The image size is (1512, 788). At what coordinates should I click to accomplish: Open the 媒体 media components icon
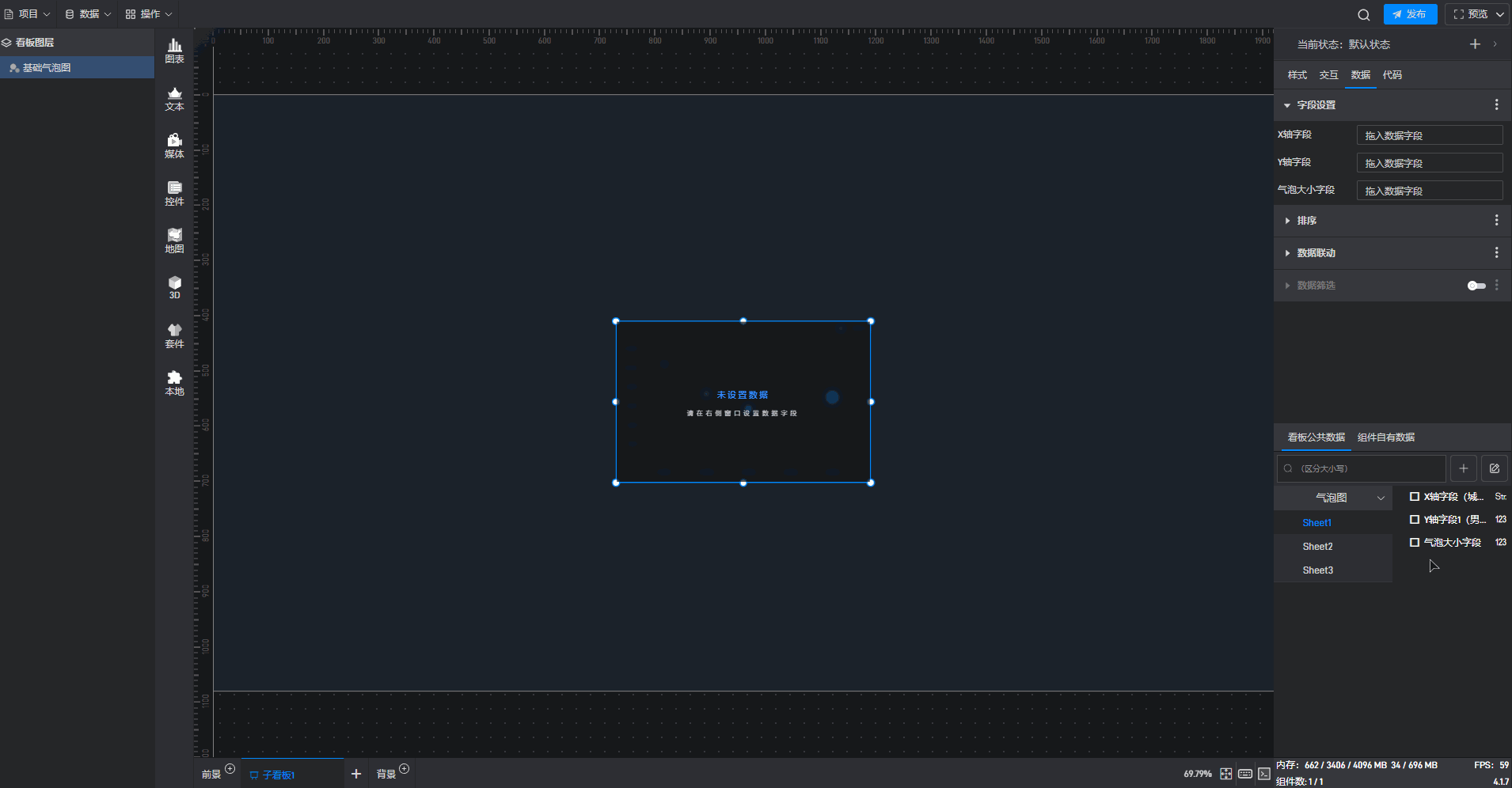[x=174, y=146]
